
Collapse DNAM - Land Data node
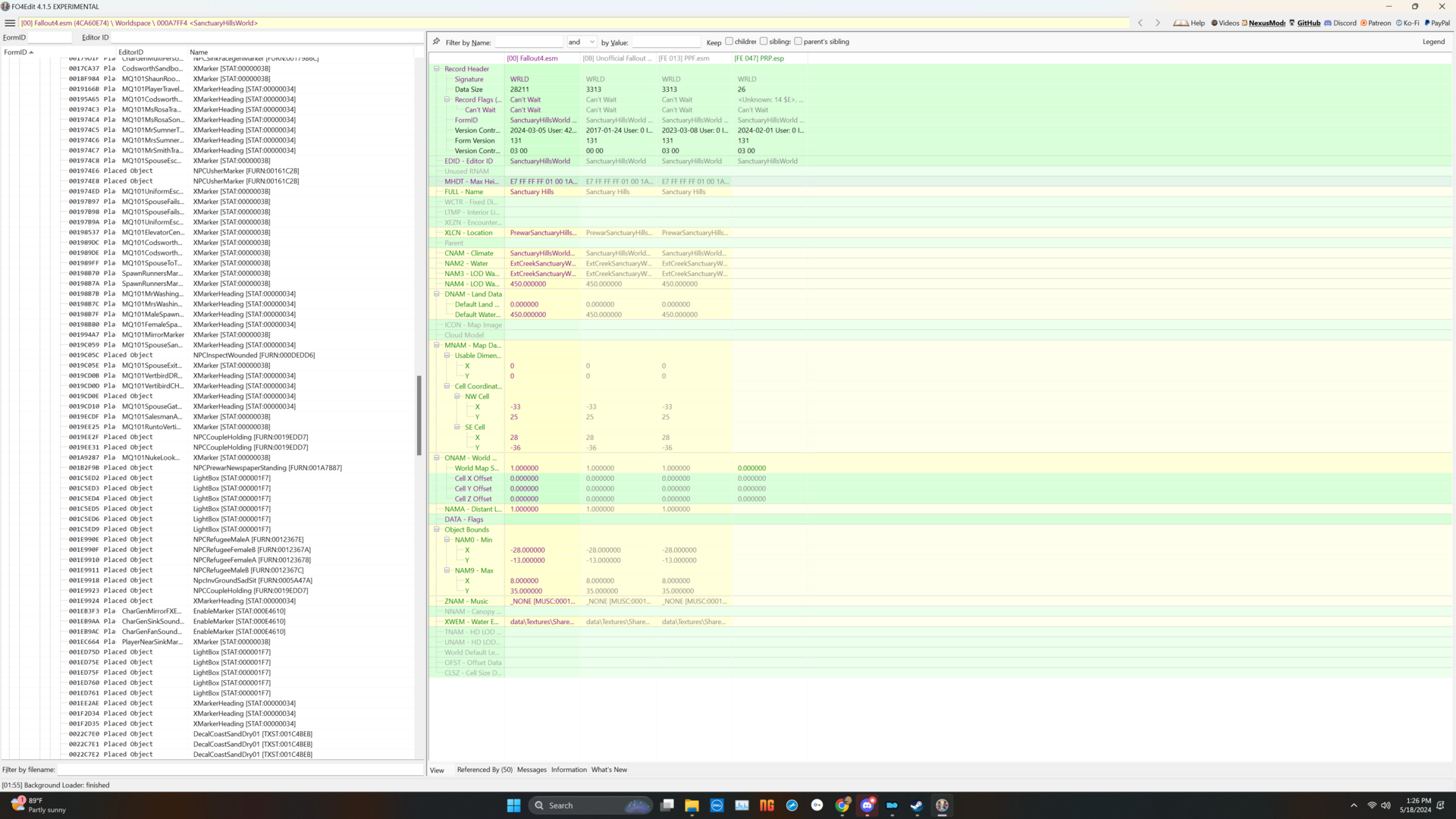[x=437, y=294]
